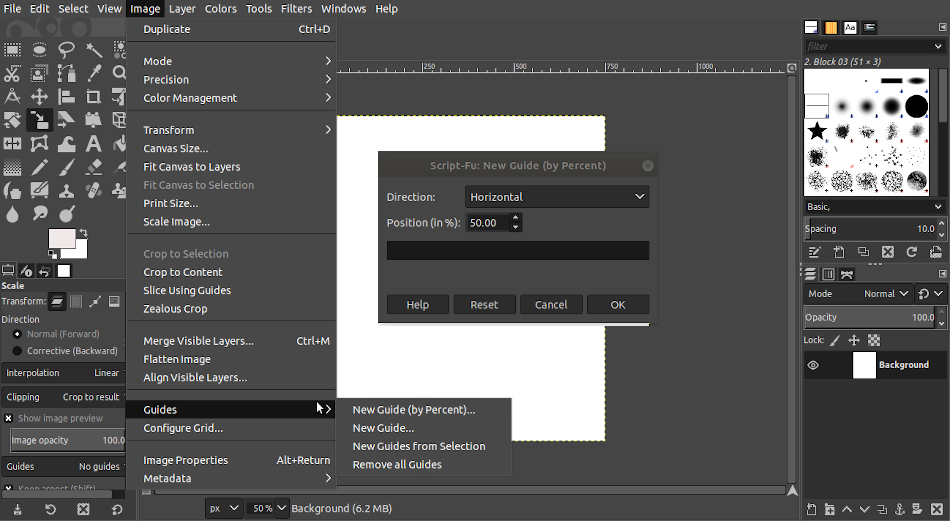Viewport: 950px width, 521px height.
Task: Select the Move tool
Action: 39,97
